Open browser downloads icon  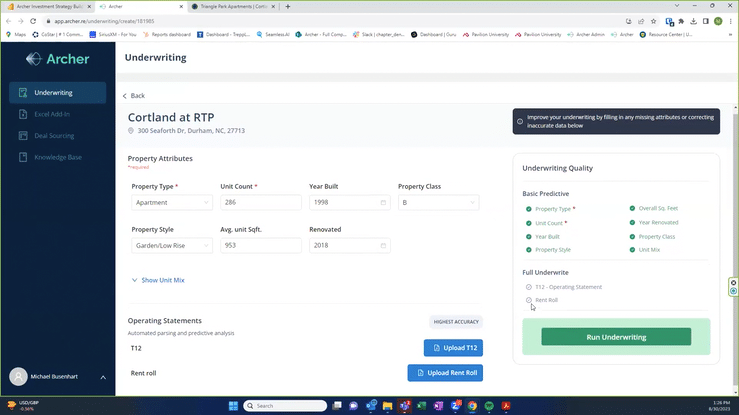click(x=693, y=21)
